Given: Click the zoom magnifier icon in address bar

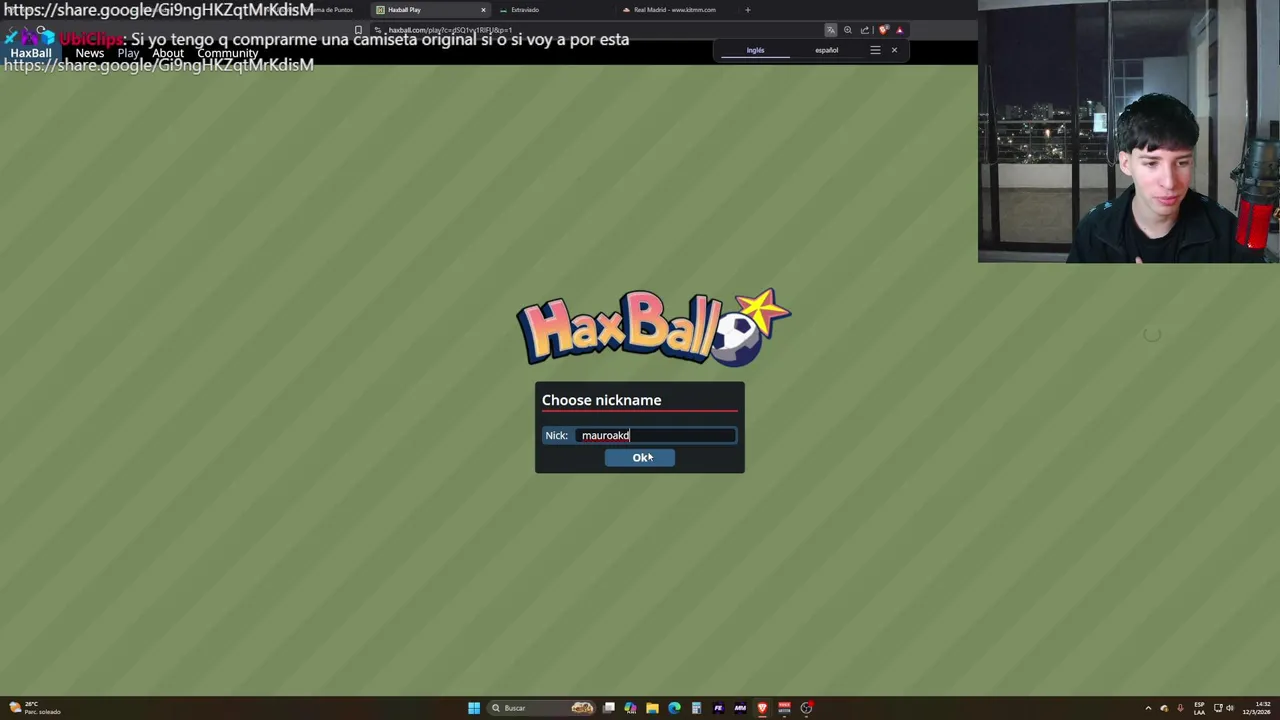Looking at the screenshot, I should [848, 30].
